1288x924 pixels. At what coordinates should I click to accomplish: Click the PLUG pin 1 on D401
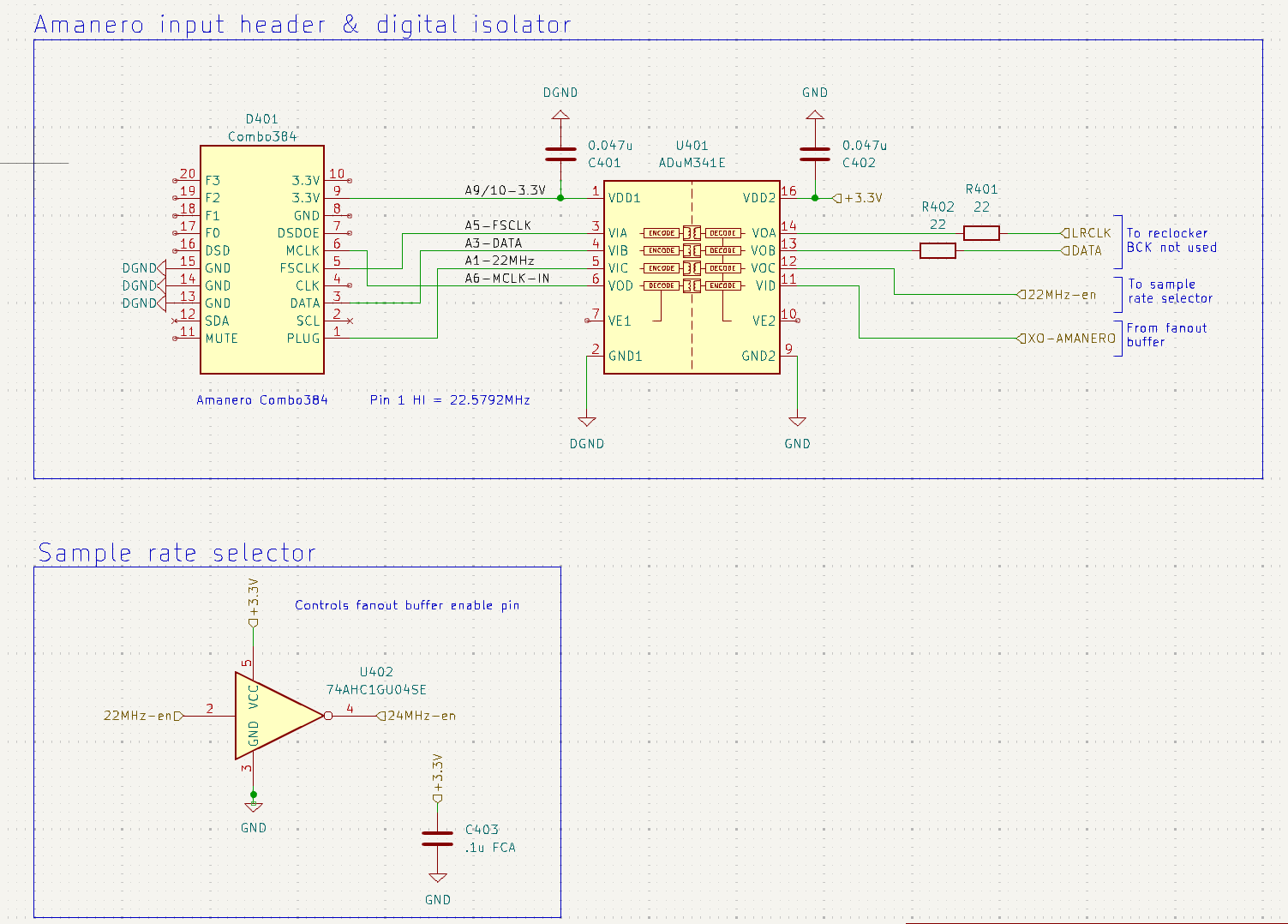[x=337, y=337]
